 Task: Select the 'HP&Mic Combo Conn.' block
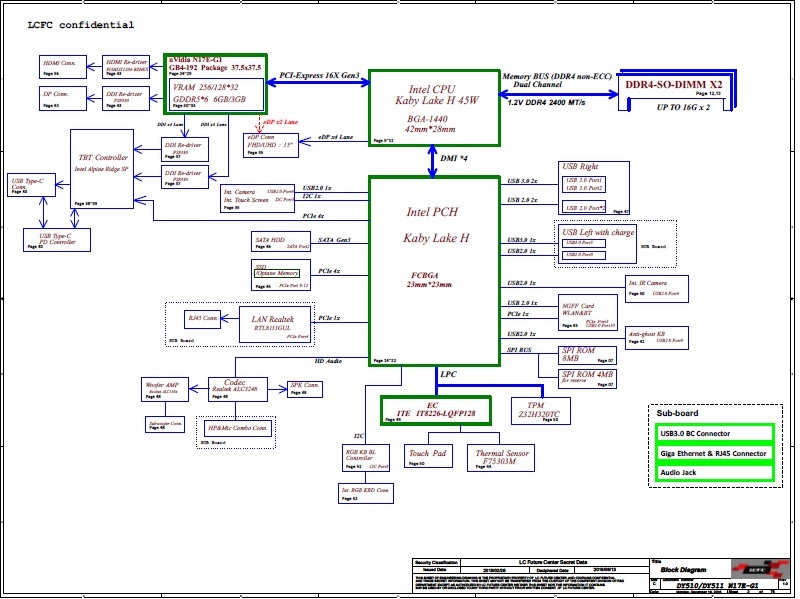tap(238, 428)
